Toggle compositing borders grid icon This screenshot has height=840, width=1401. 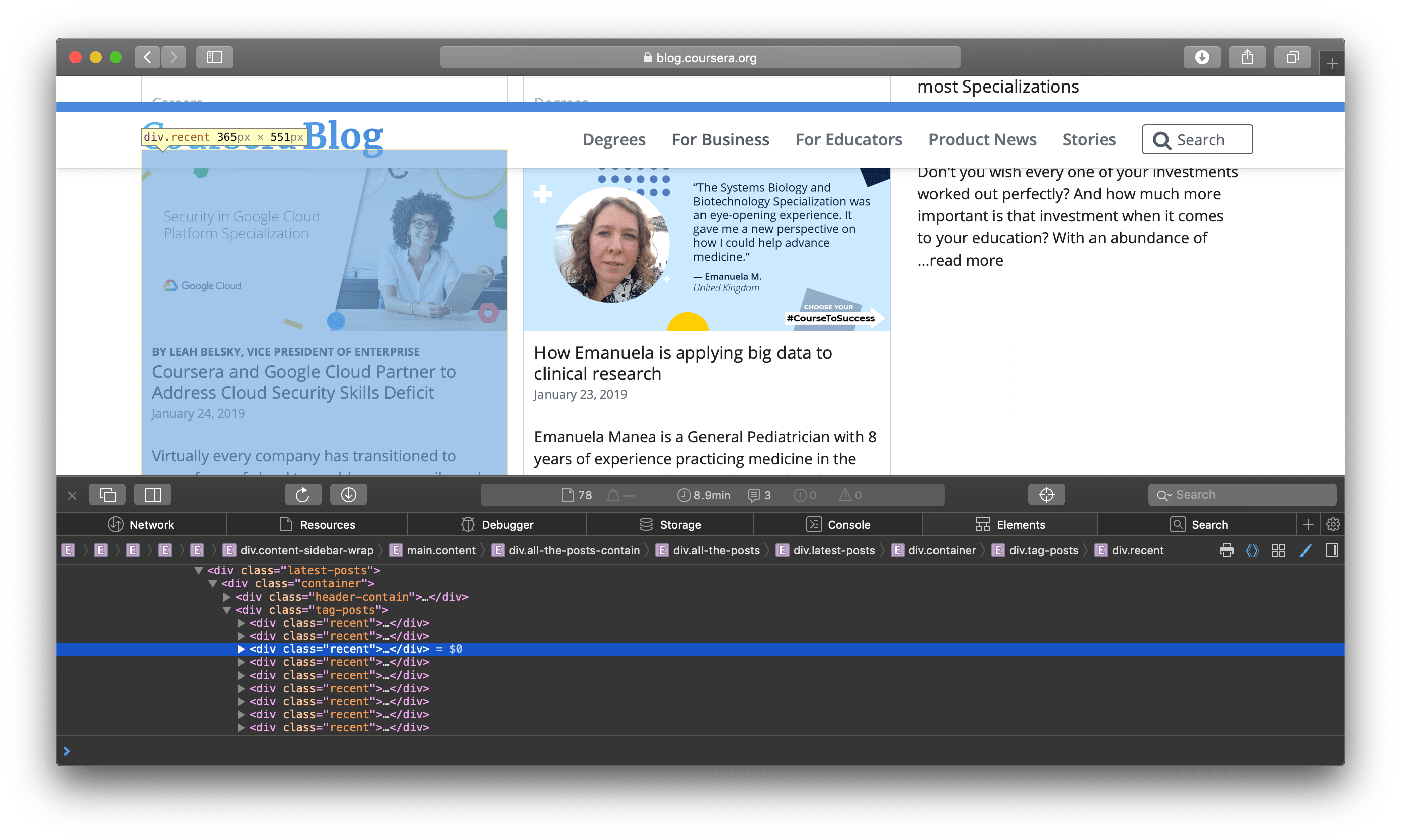[1278, 550]
